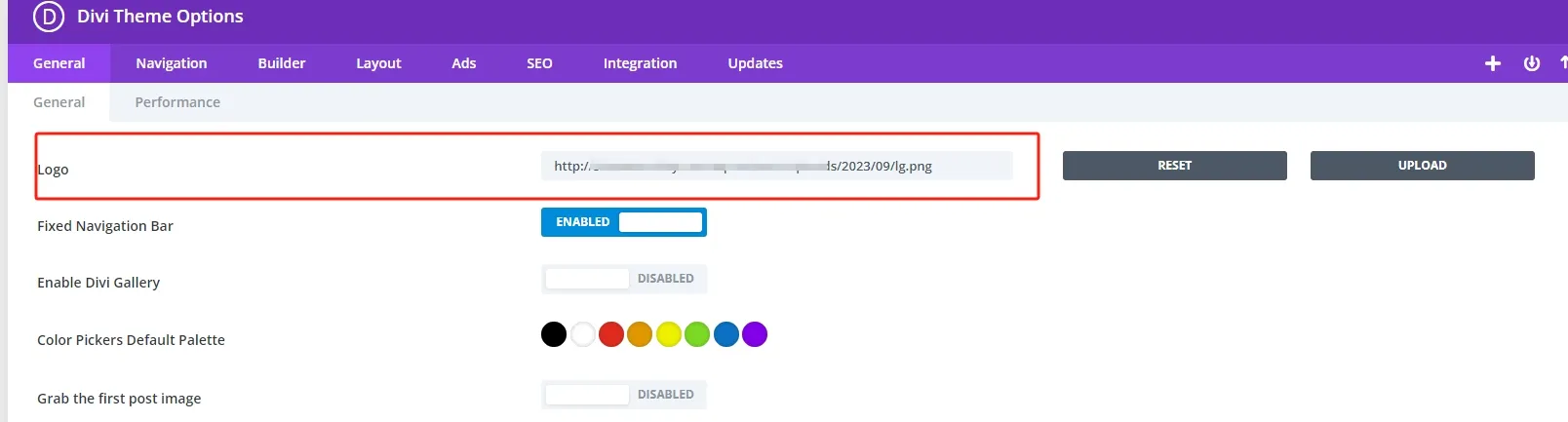Open the Navigation tab
The height and width of the screenshot is (422, 1568).
pos(172,63)
